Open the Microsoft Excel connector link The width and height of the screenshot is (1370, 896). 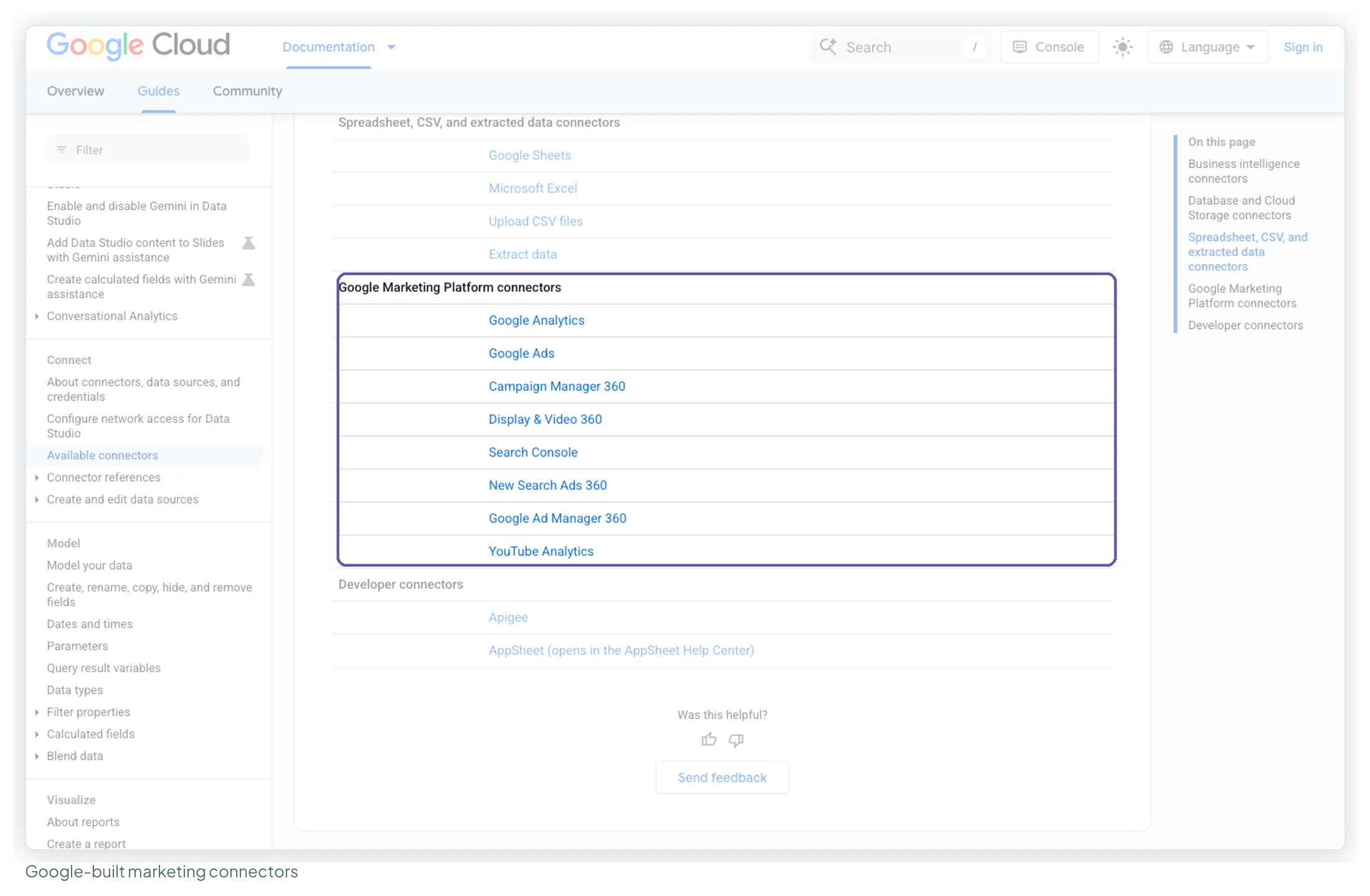click(532, 188)
